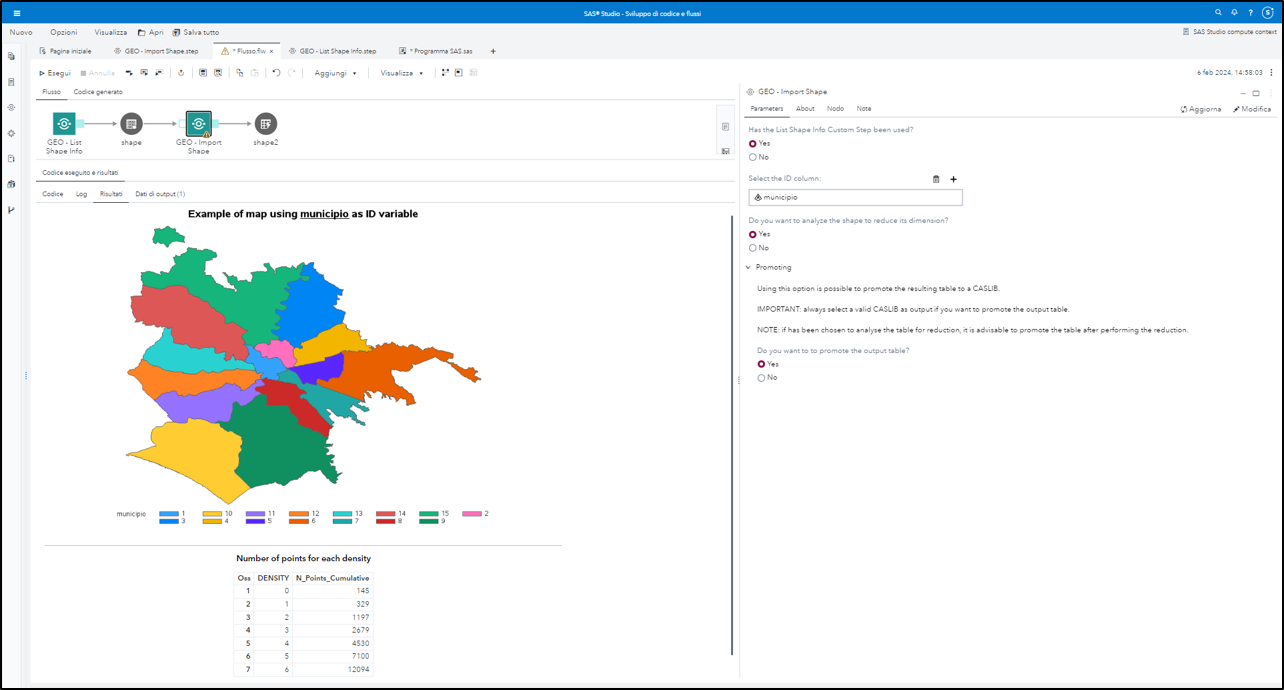
Task: Click the pink legend swatch for municipio 2
Action: point(472,514)
